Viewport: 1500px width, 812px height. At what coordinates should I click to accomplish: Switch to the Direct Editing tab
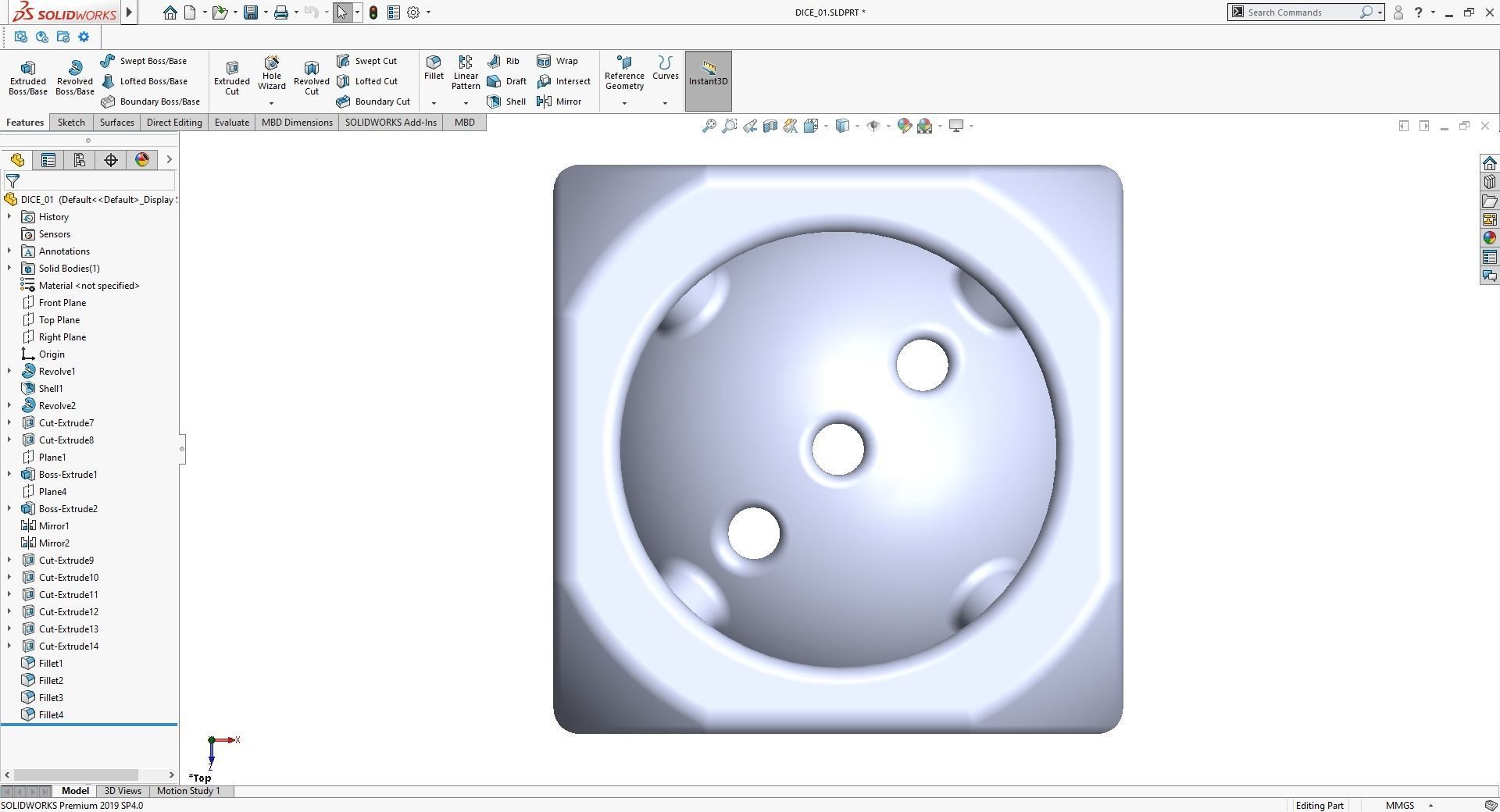[174, 123]
